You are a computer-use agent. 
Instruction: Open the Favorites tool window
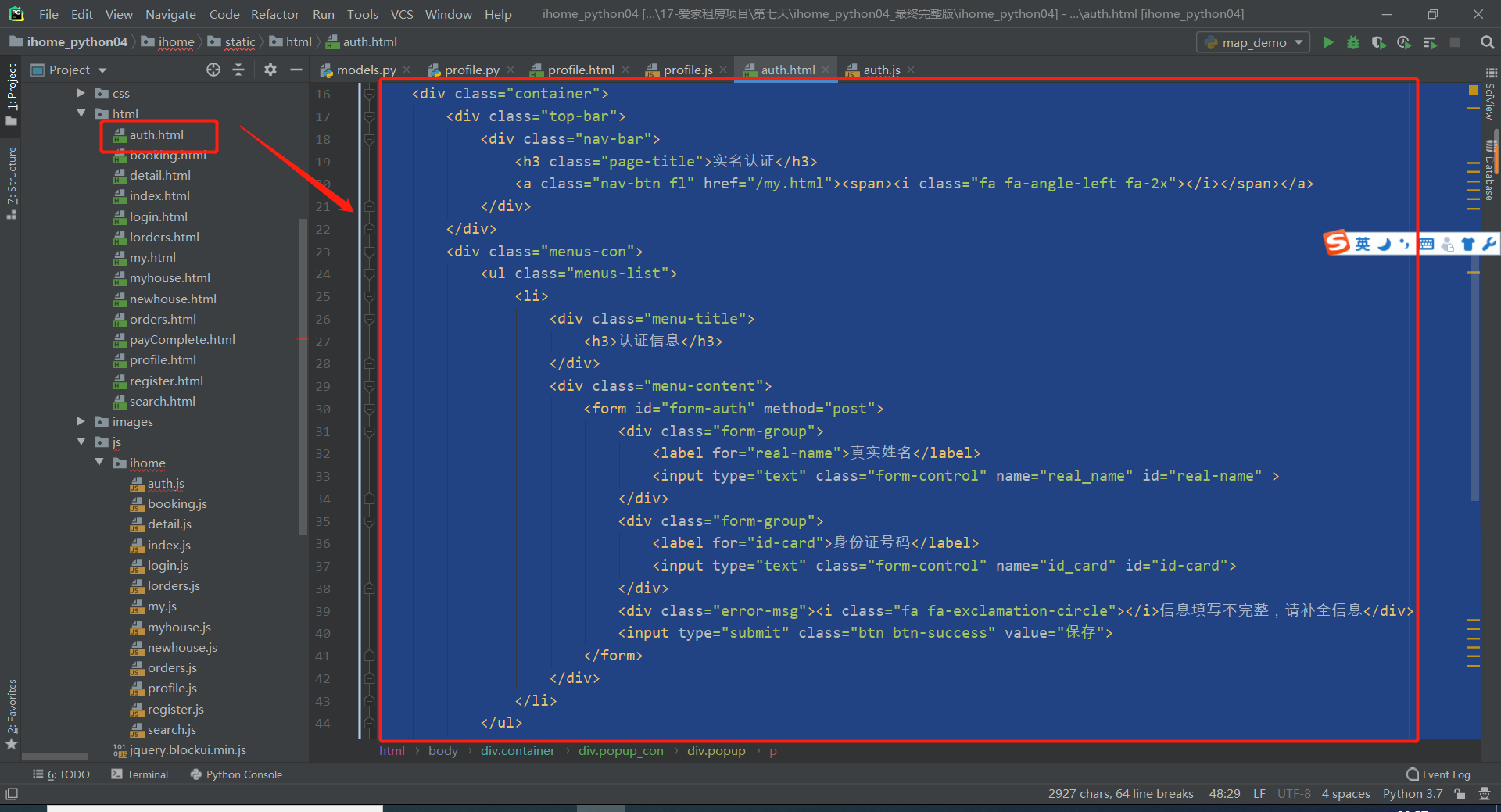(x=11, y=714)
